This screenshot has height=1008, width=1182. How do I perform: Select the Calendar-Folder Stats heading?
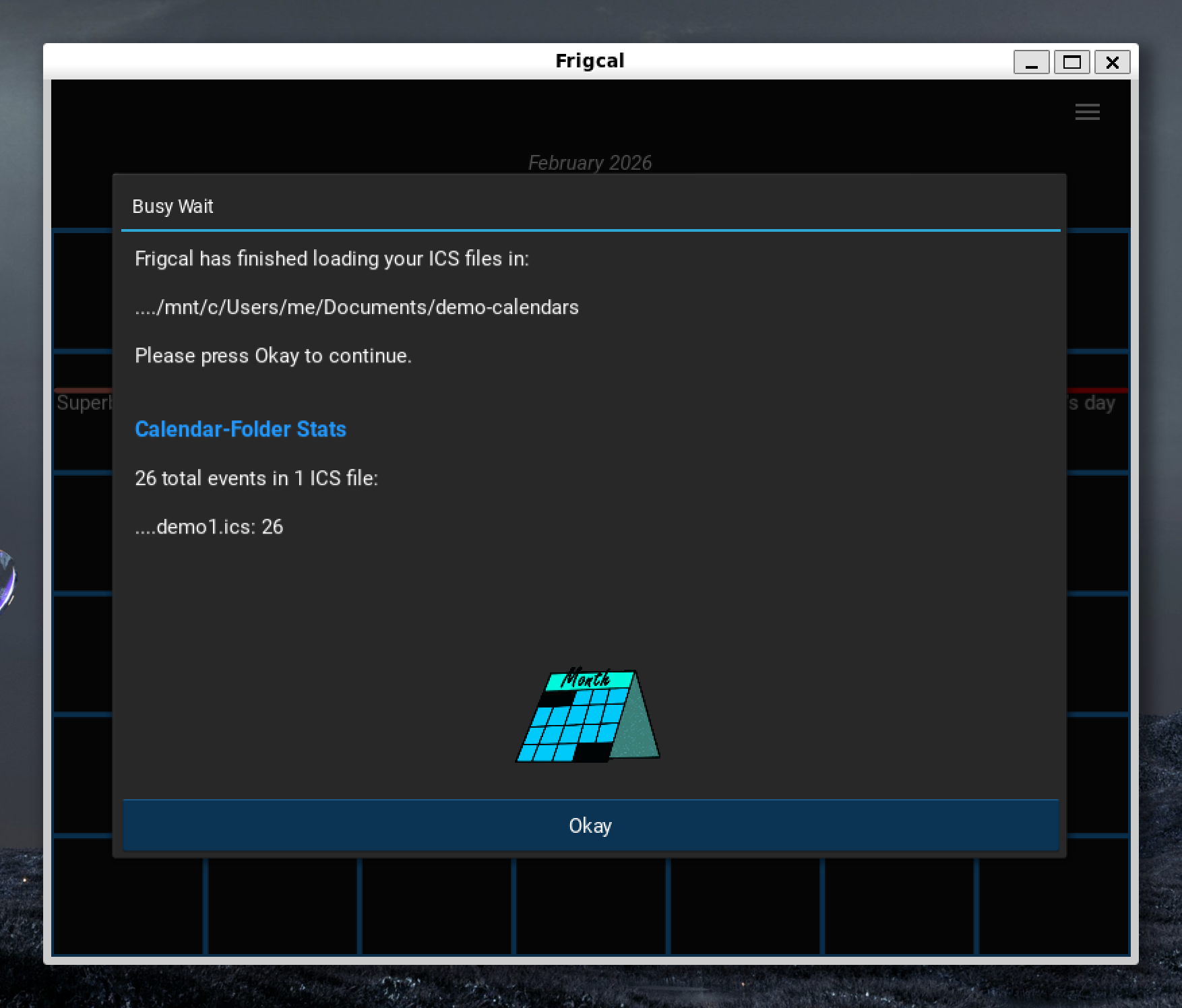[241, 429]
